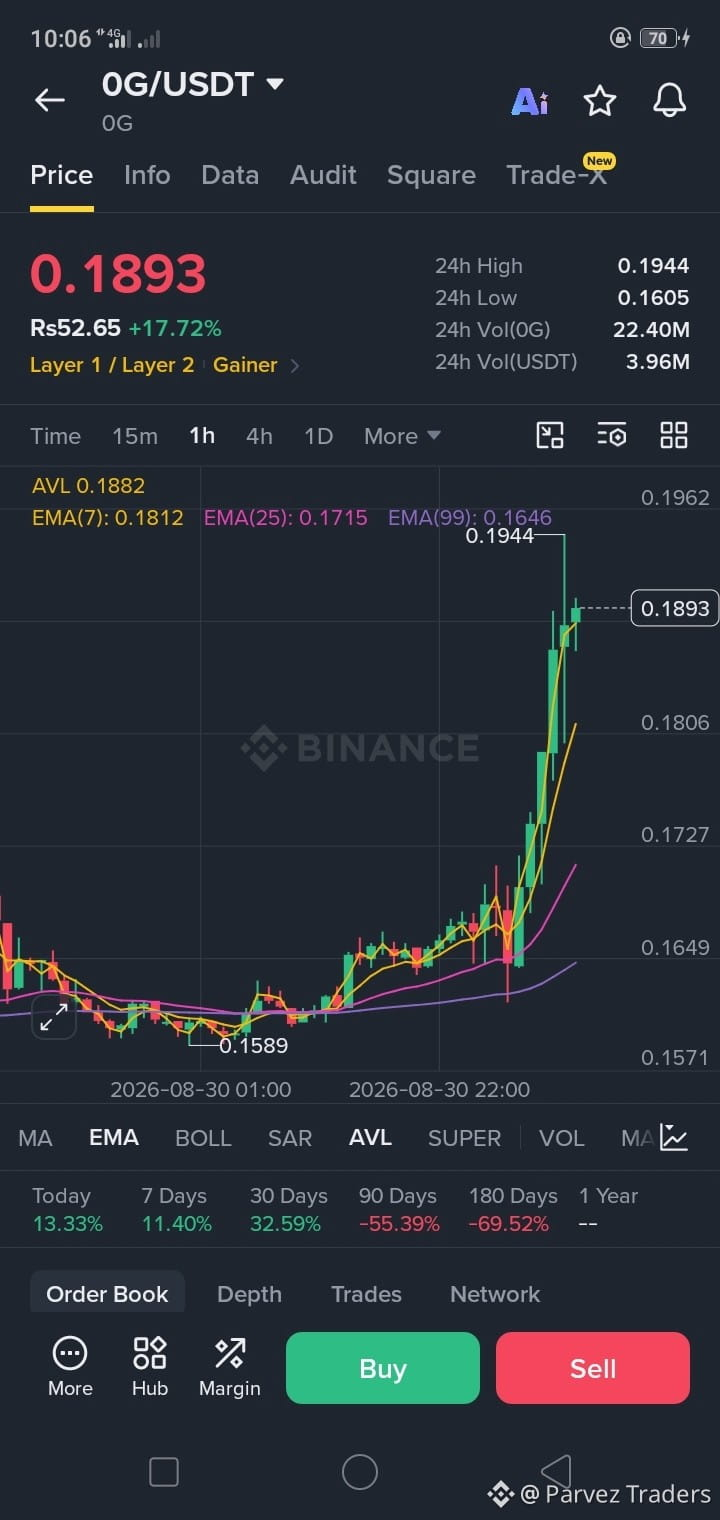
Task: Tap the 30 Days 32.59% performance value
Action: coord(285,1224)
